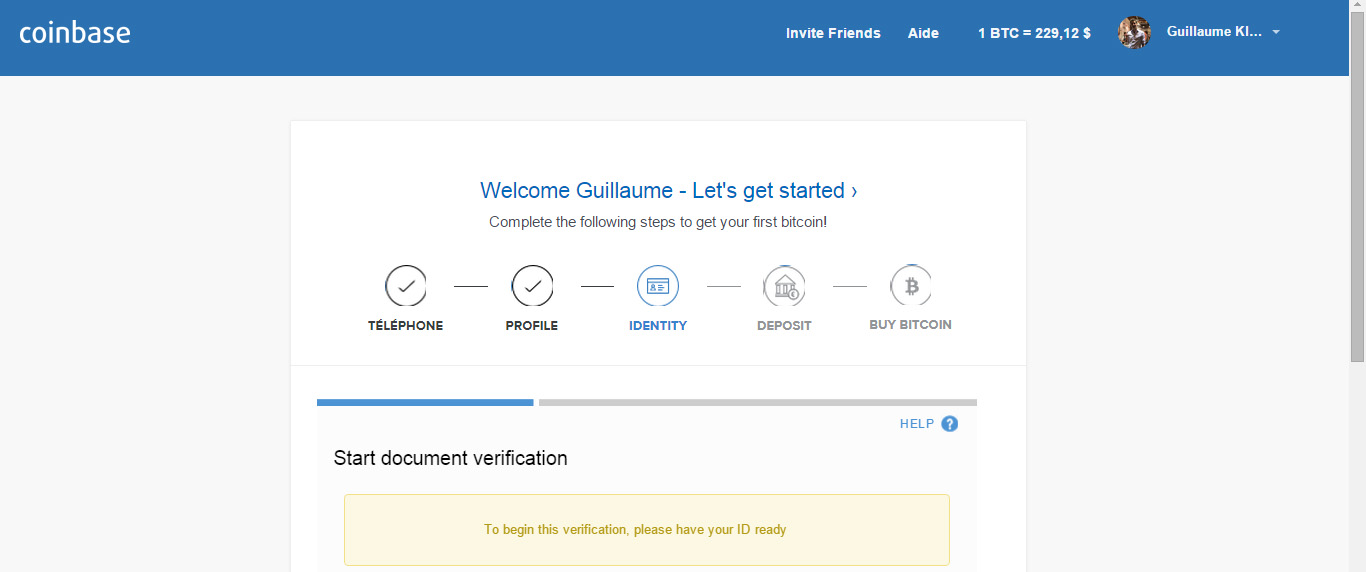Open the Invite Friends page
Image resolution: width=1366 pixels, height=572 pixels.
[x=833, y=33]
